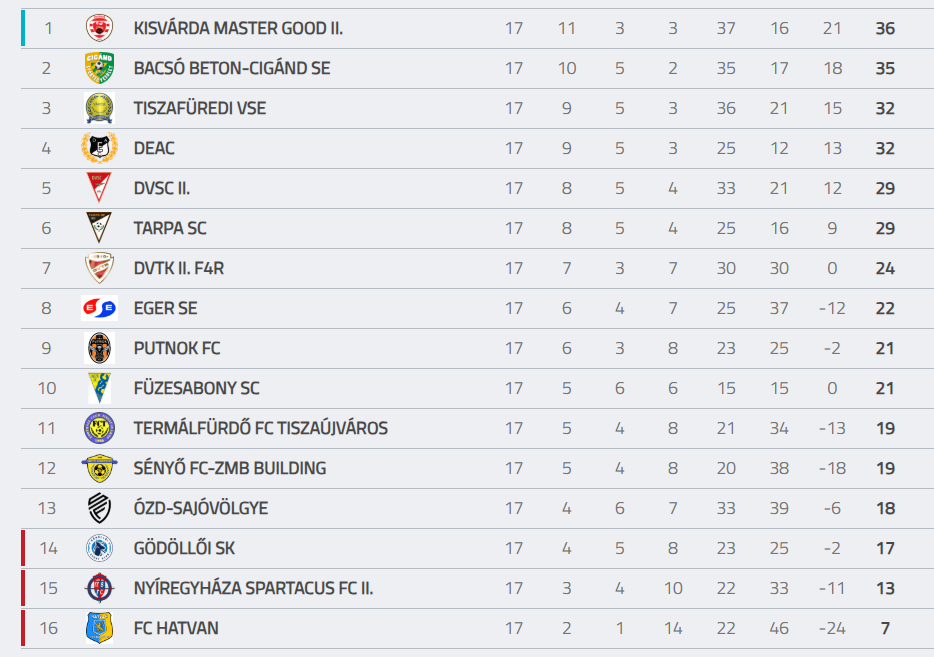The width and height of the screenshot is (934, 657).
Task: Click the red relegation marker beside rank 14
Action: click(x=23, y=548)
